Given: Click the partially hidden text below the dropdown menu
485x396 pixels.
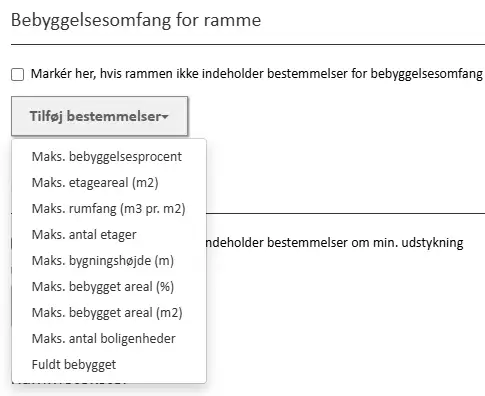Looking at the screenshot, I should (70, 384).
